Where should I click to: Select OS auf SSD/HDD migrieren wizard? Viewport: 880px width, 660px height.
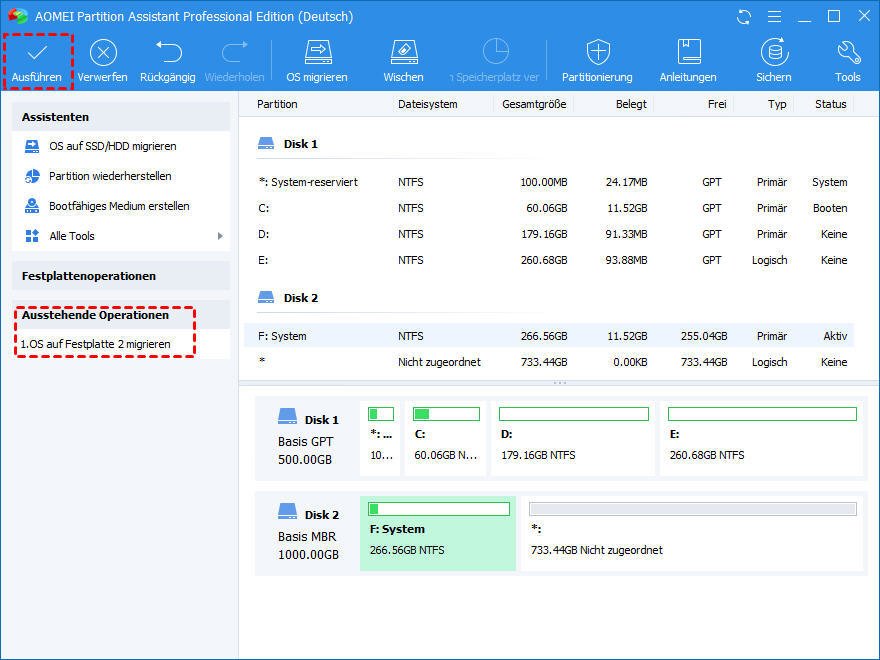click(x=112, y=146)
